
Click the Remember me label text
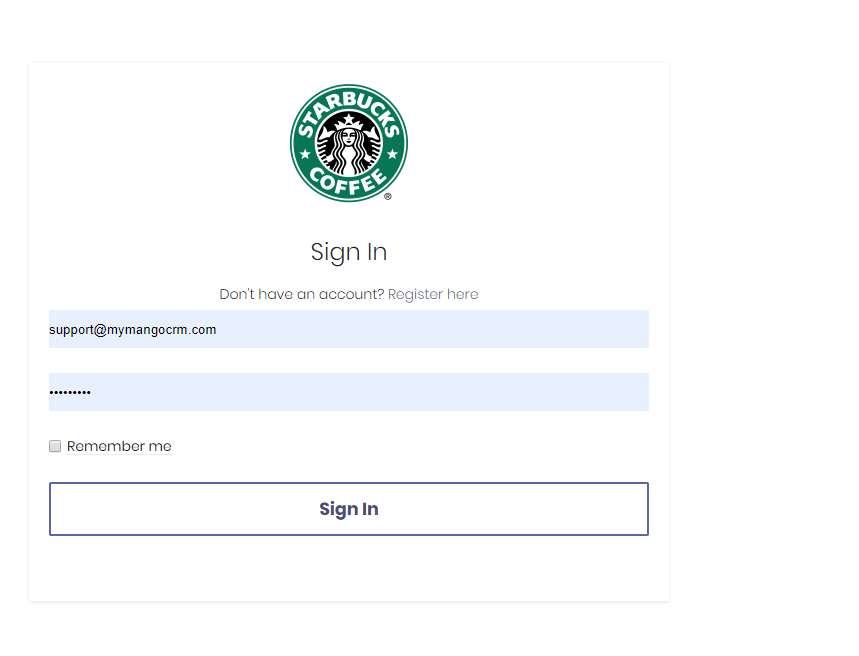tap(119, 446)
